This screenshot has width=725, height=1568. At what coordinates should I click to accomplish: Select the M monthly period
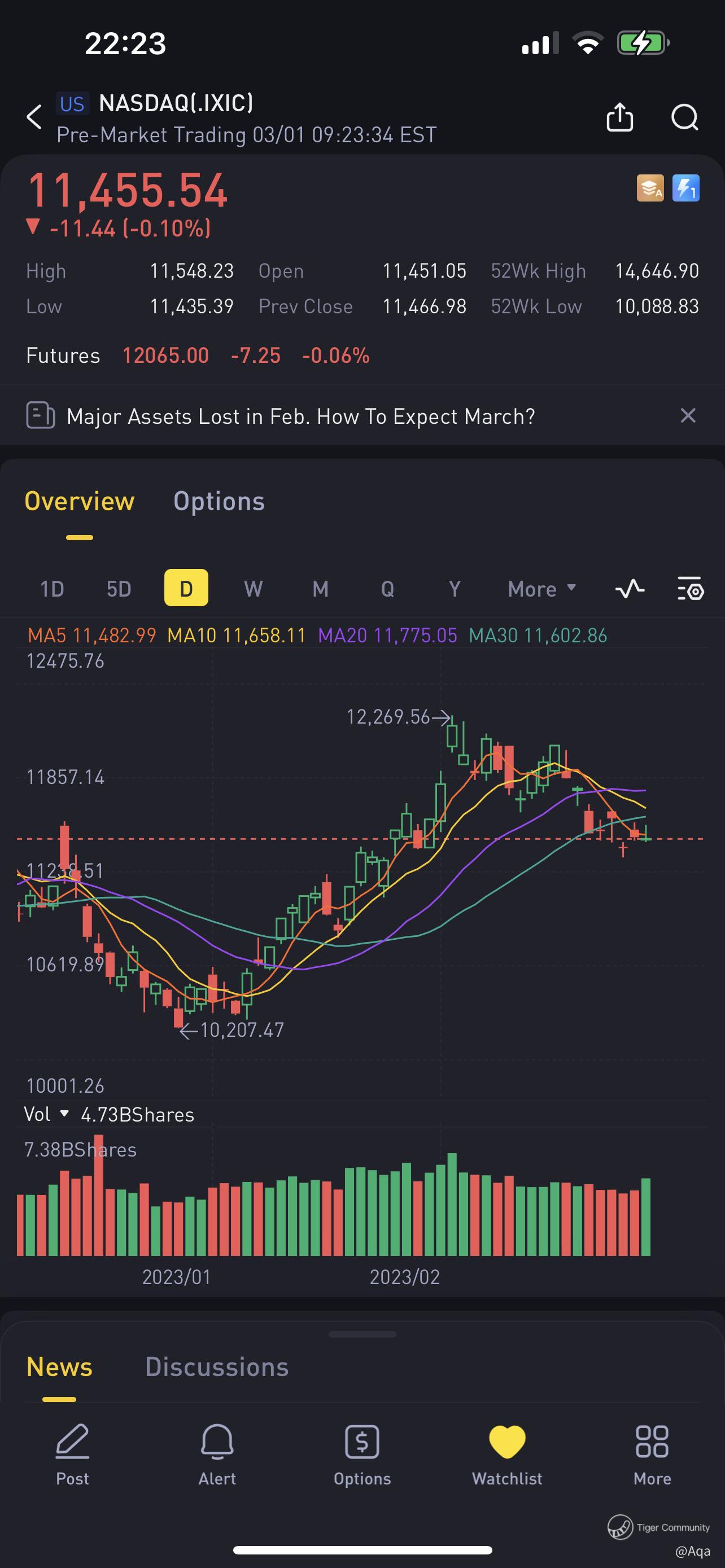[x=320, y=589]
